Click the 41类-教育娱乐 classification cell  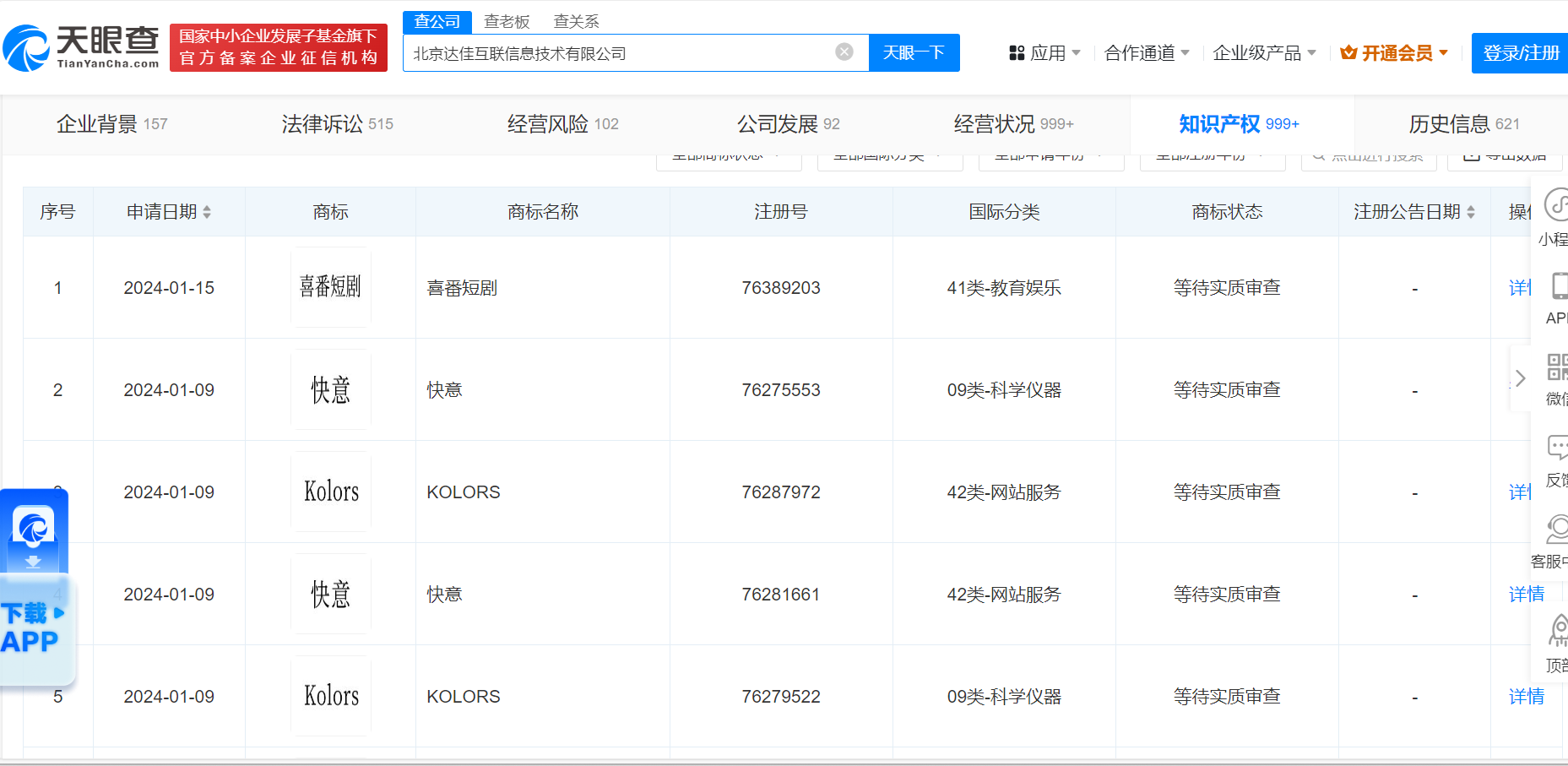click(1004, 288)
